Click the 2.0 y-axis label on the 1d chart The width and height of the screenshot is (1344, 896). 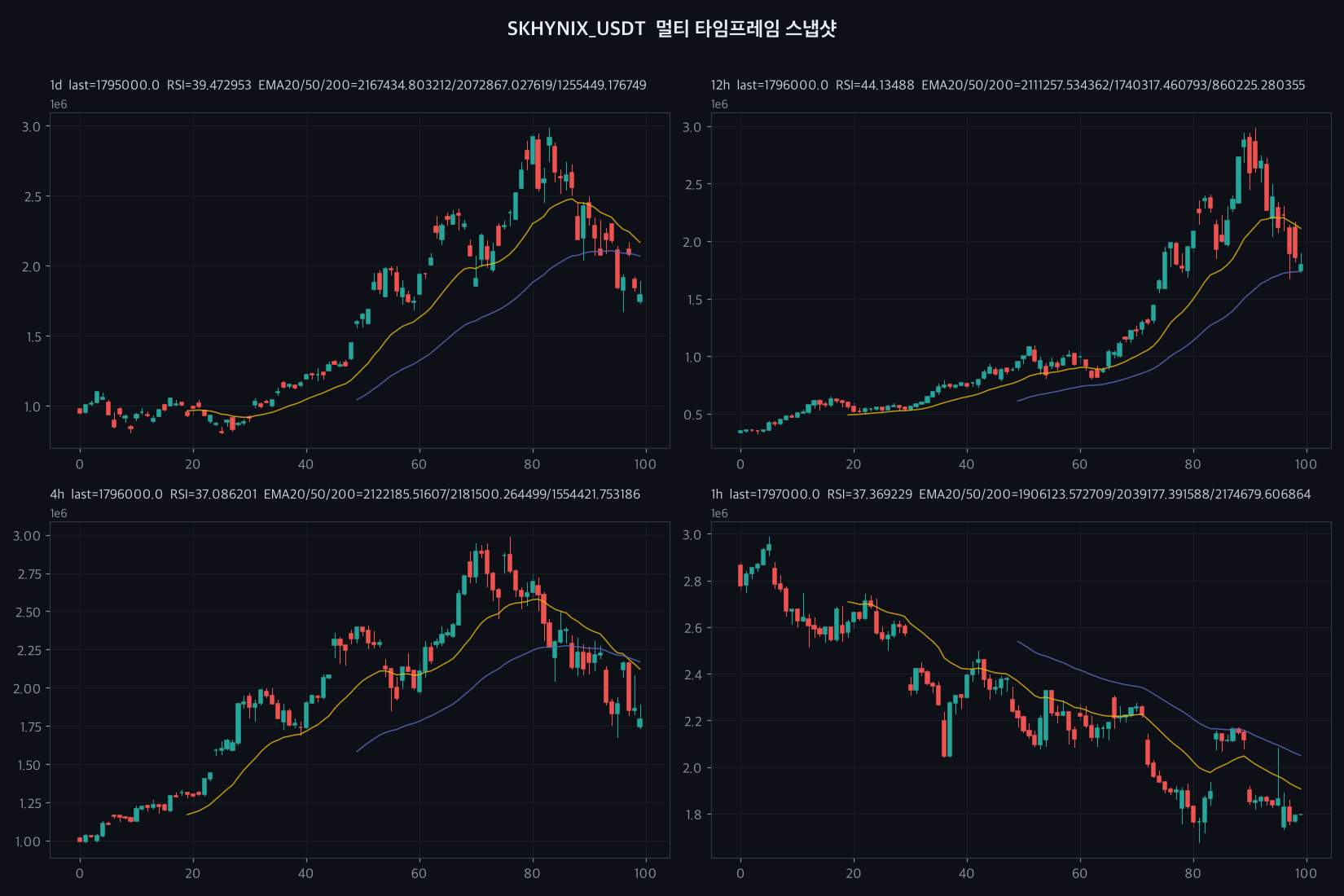point(31,267)
